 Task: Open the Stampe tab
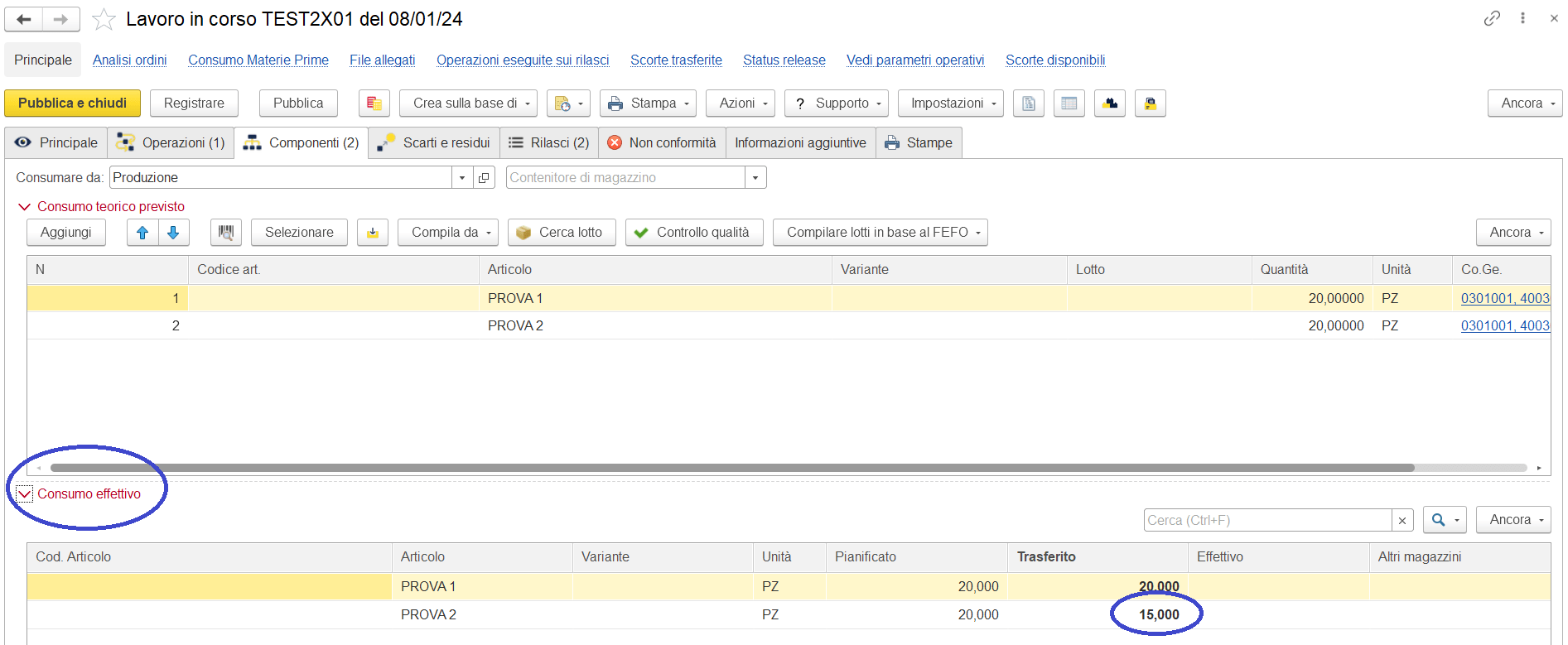(919, 142)
